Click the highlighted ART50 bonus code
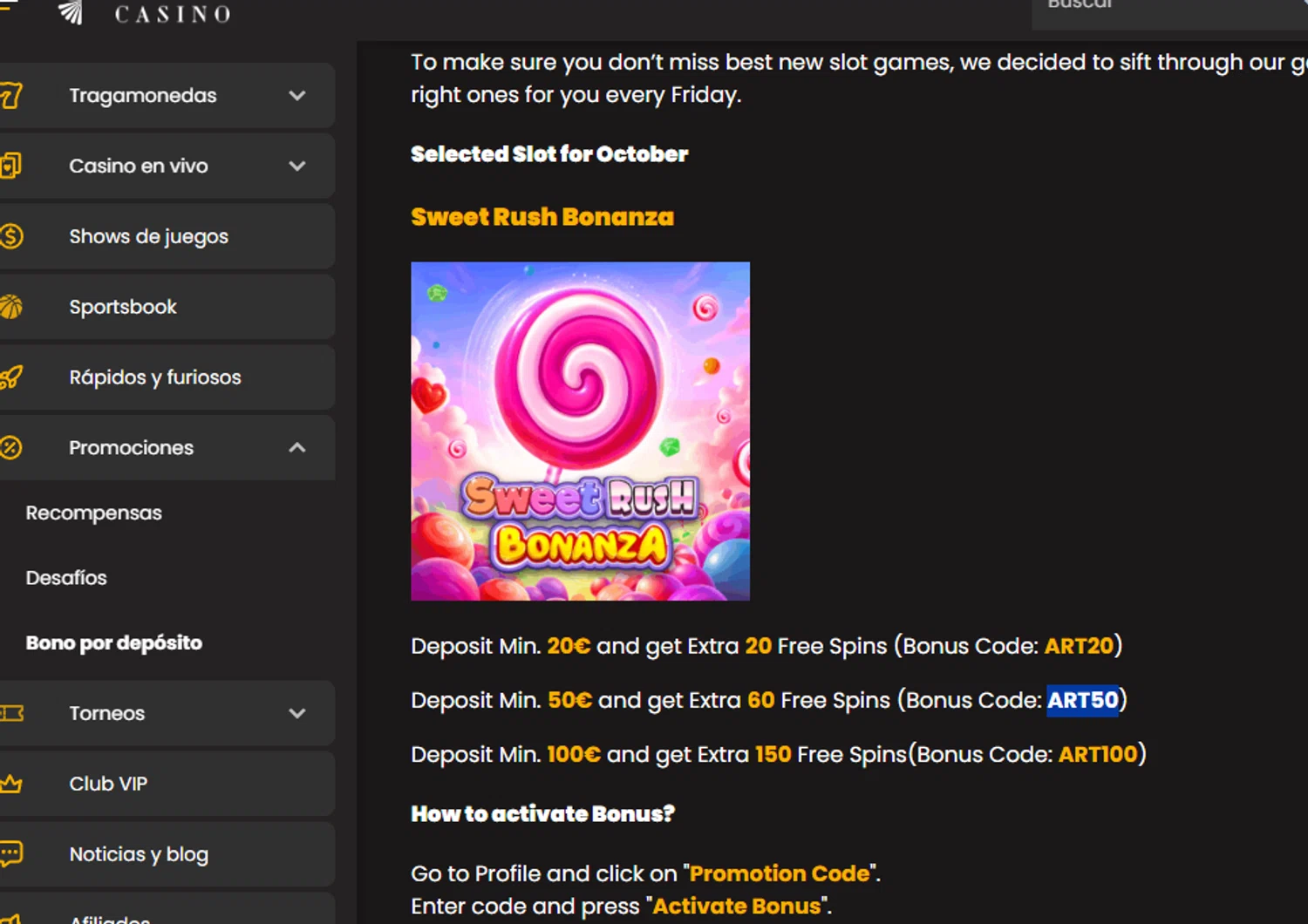 (1083, 700)
